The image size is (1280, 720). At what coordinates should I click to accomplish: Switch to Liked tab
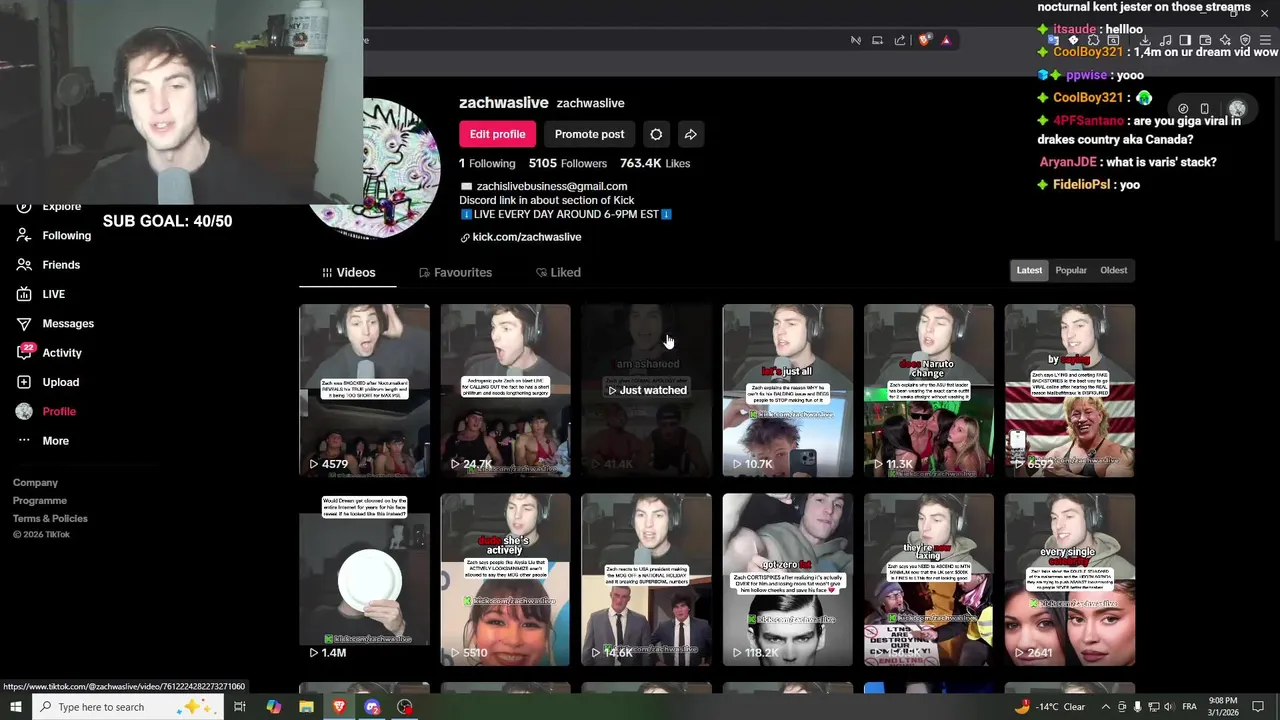(558, 272)
